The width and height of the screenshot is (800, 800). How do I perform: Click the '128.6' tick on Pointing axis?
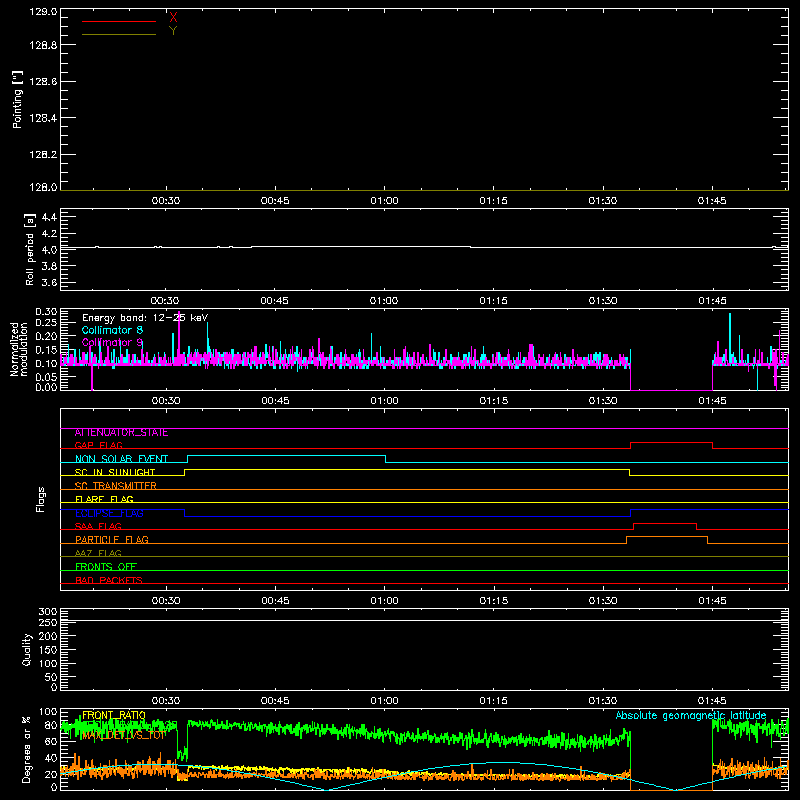pos(43,82)
